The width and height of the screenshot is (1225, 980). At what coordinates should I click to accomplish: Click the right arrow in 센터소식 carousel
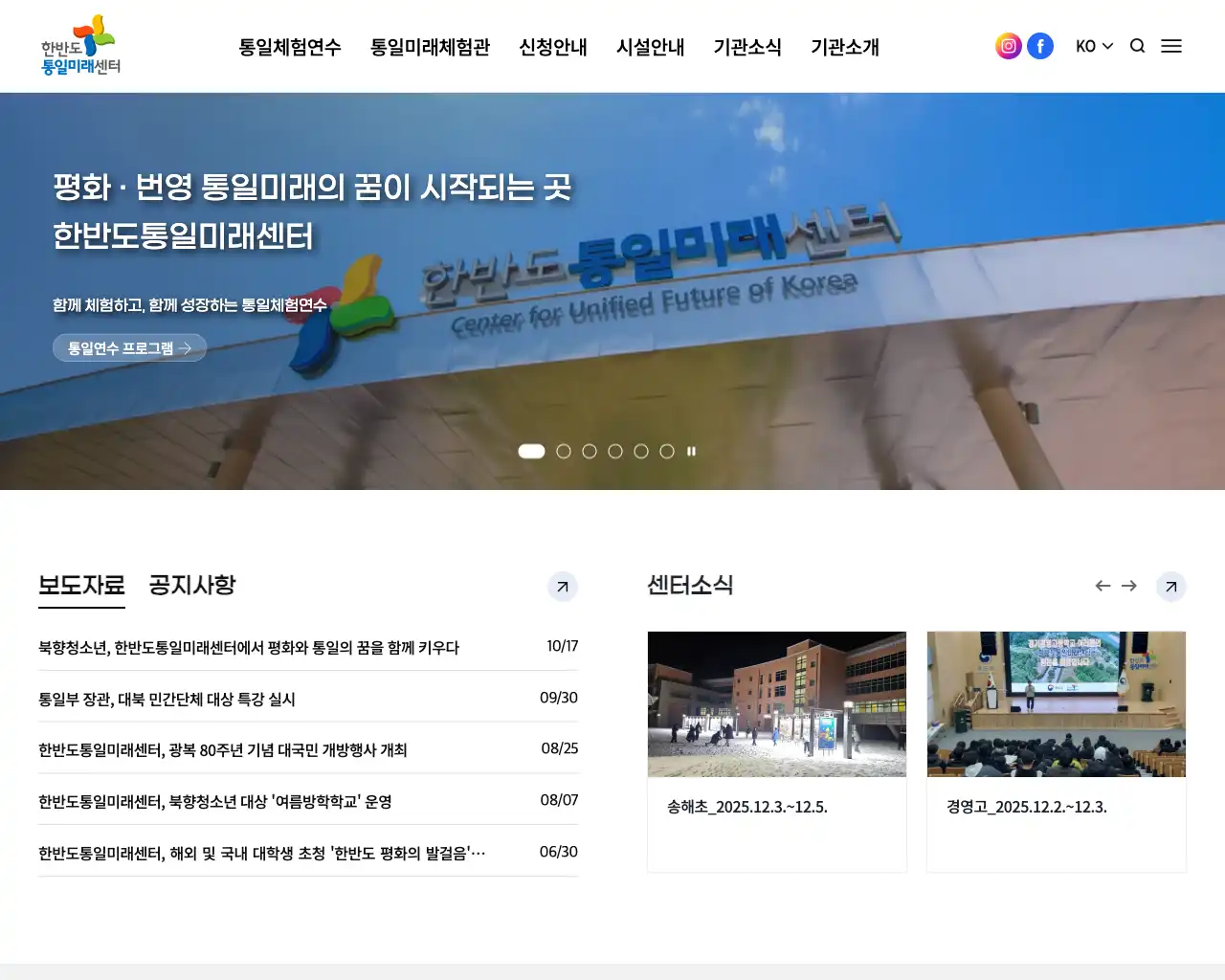click(1129, 586)
